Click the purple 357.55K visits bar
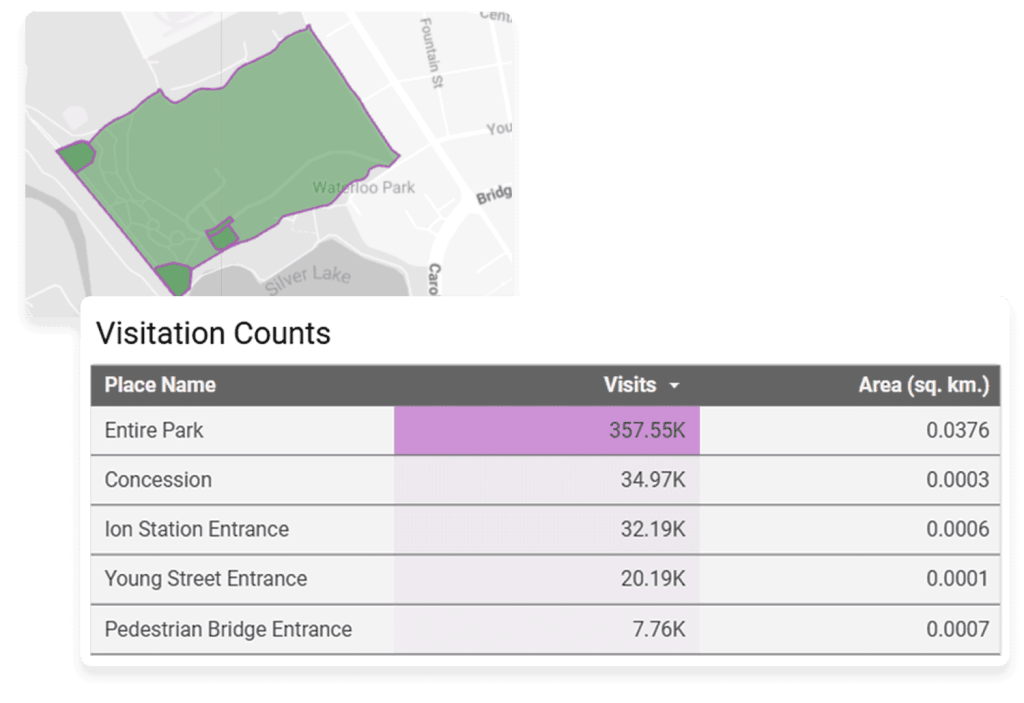This screenshot has height=703, width=1024. coord(547,431)
